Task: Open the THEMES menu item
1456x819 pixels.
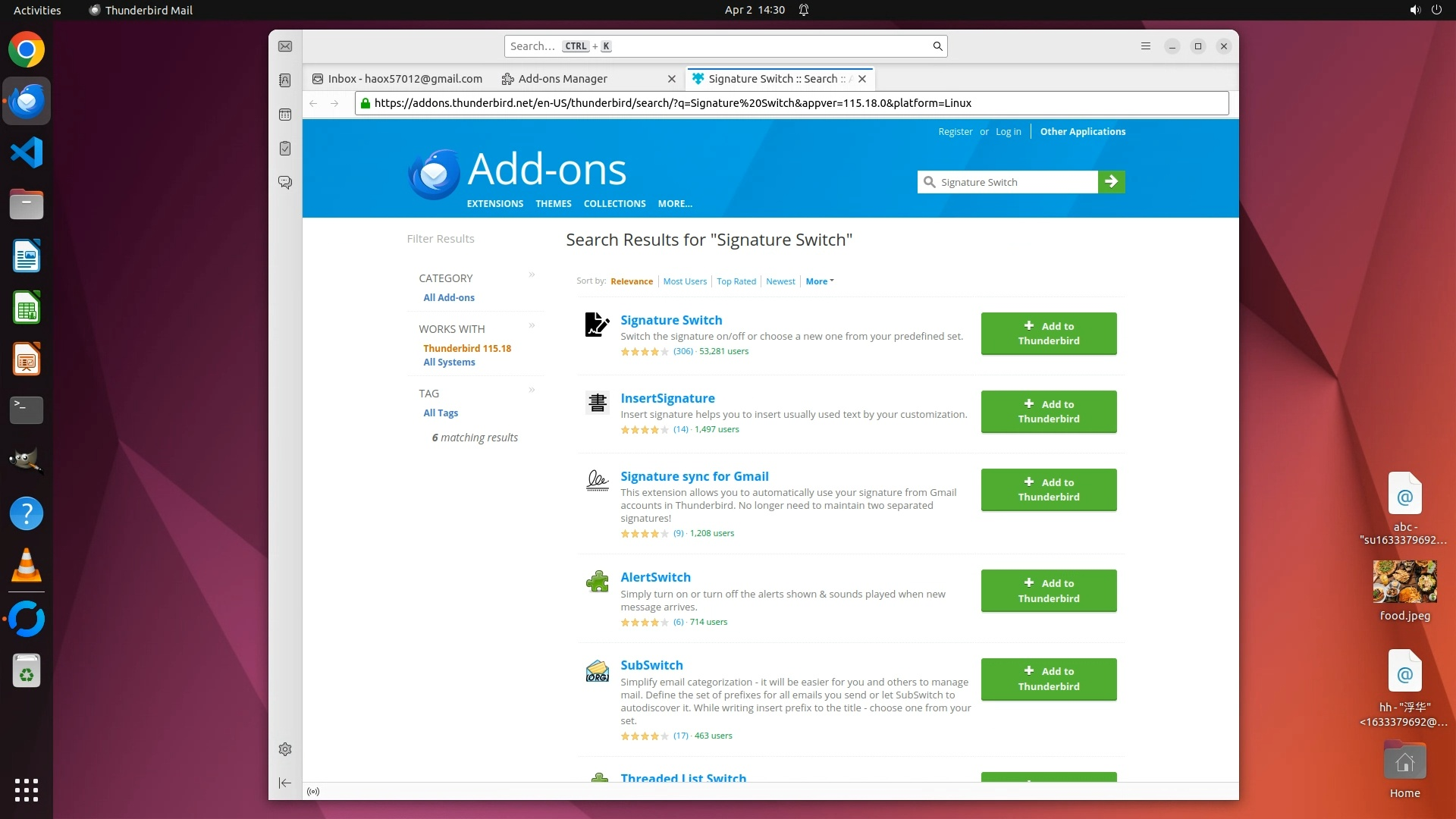Action: click(553, 204)
